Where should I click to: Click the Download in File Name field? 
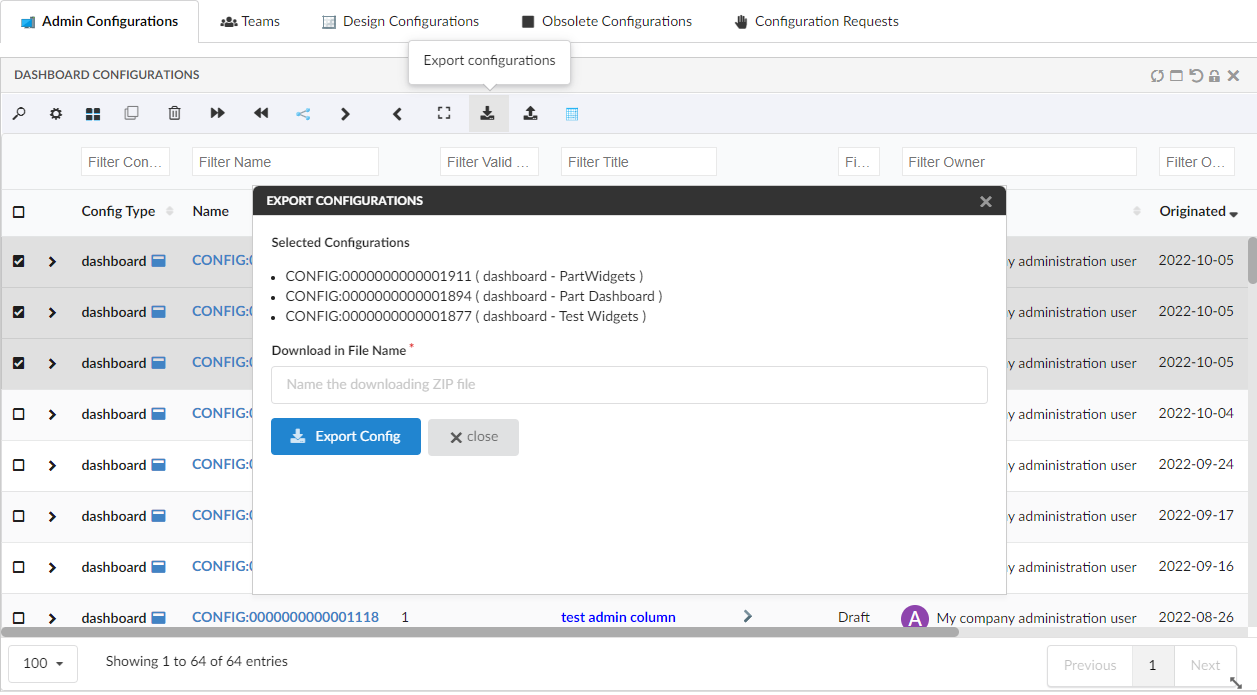pyautogui.click(x=629, y=385)
